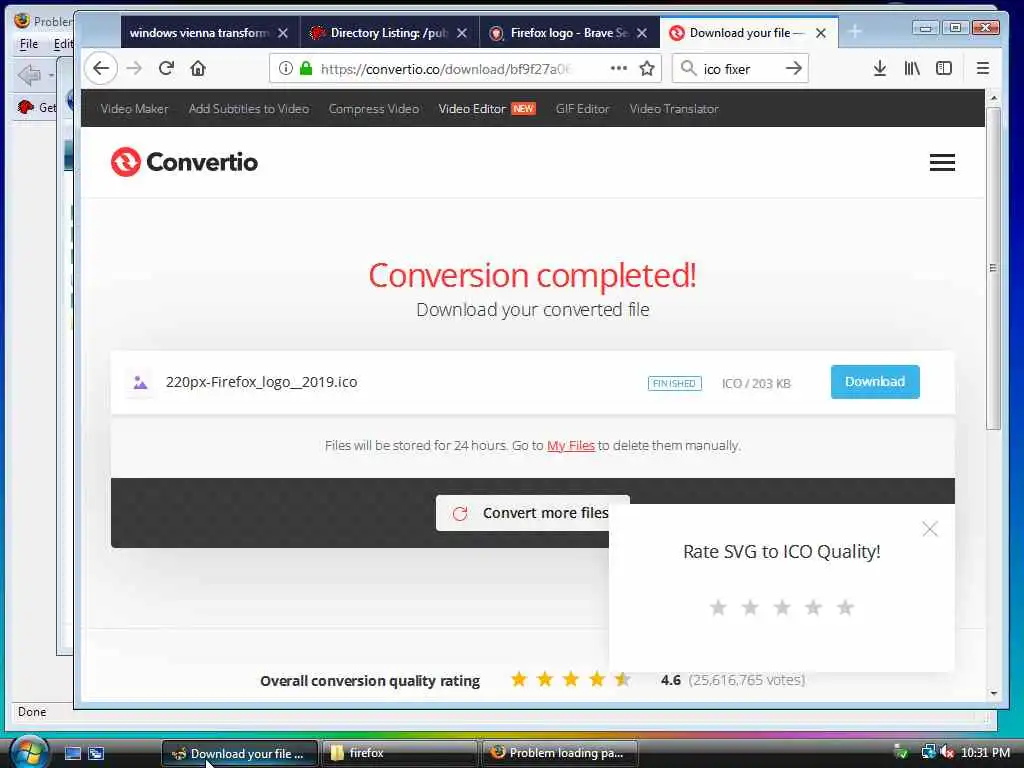Screen dimensions: 1024x768
Task: Show site information icon in address bar
Action: point(285,68)
